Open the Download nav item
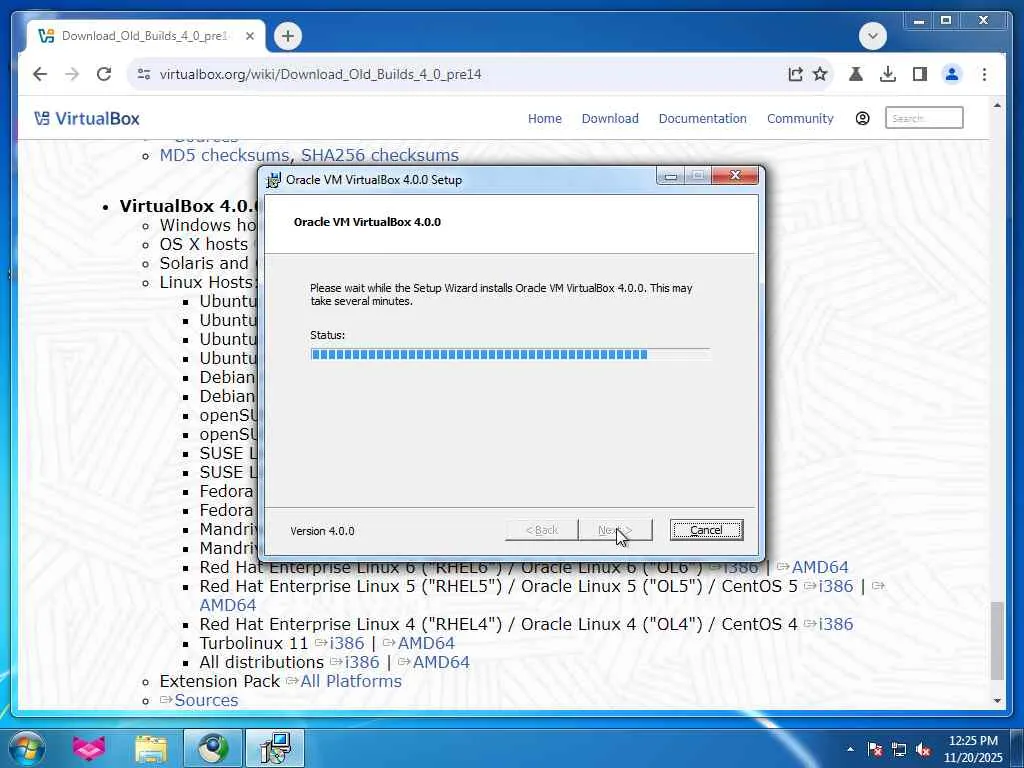 point(610,119)
